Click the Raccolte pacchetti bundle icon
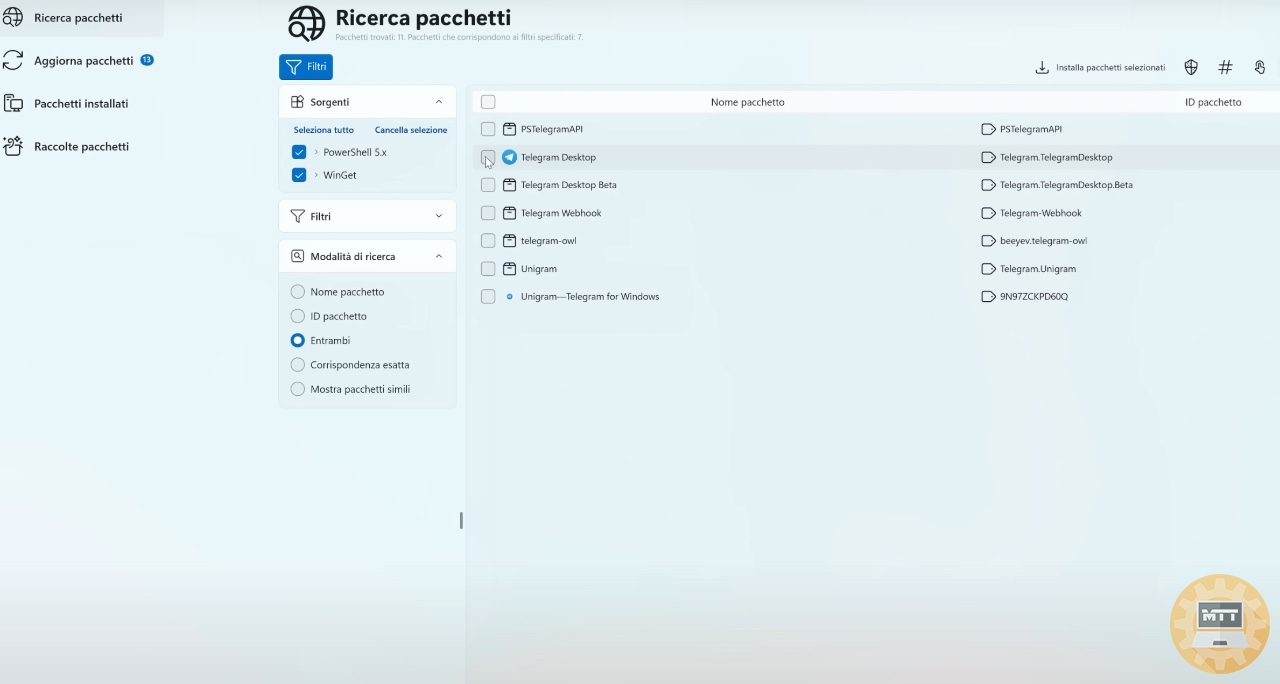Viewport: 1280px width, 684px height. 13,147
